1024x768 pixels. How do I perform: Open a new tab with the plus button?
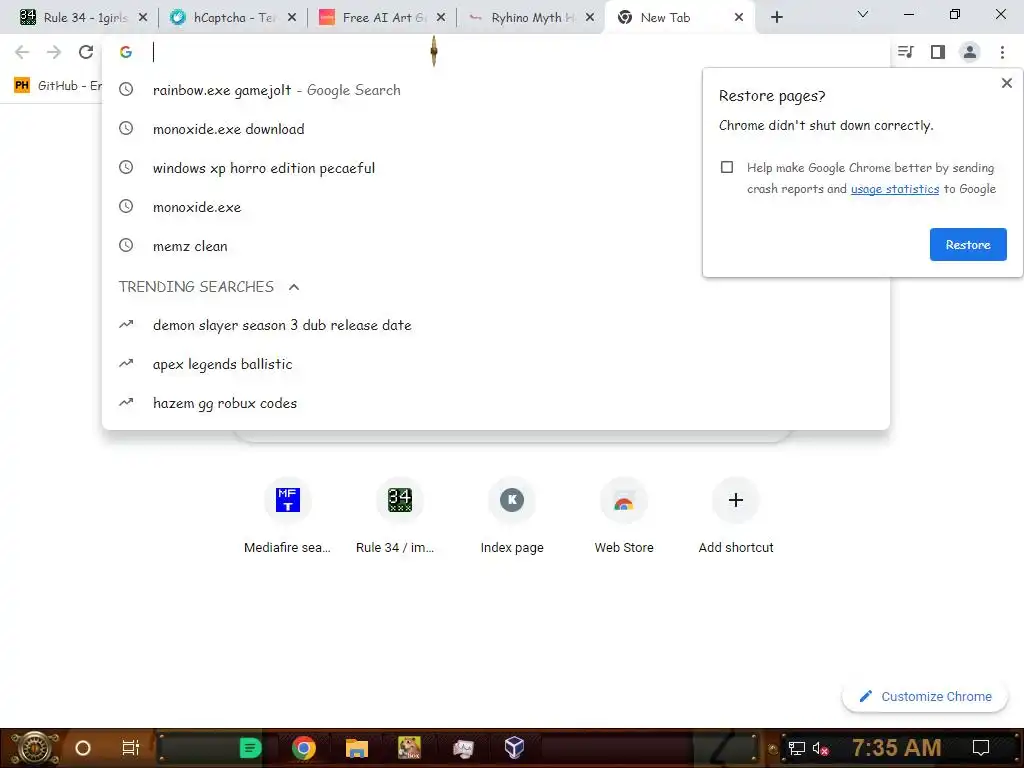(x=776, y=18)
